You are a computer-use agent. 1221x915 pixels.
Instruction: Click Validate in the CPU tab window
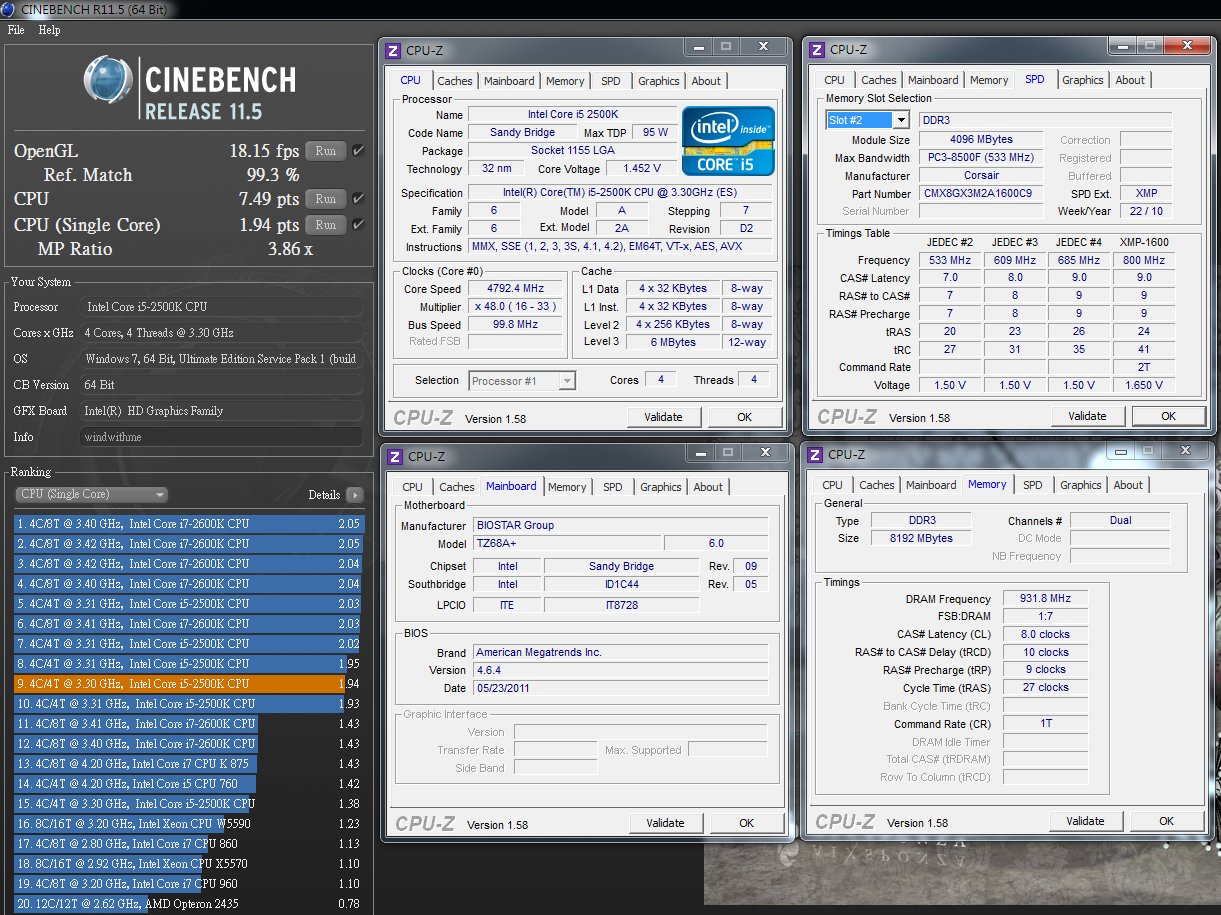(663, 417)
